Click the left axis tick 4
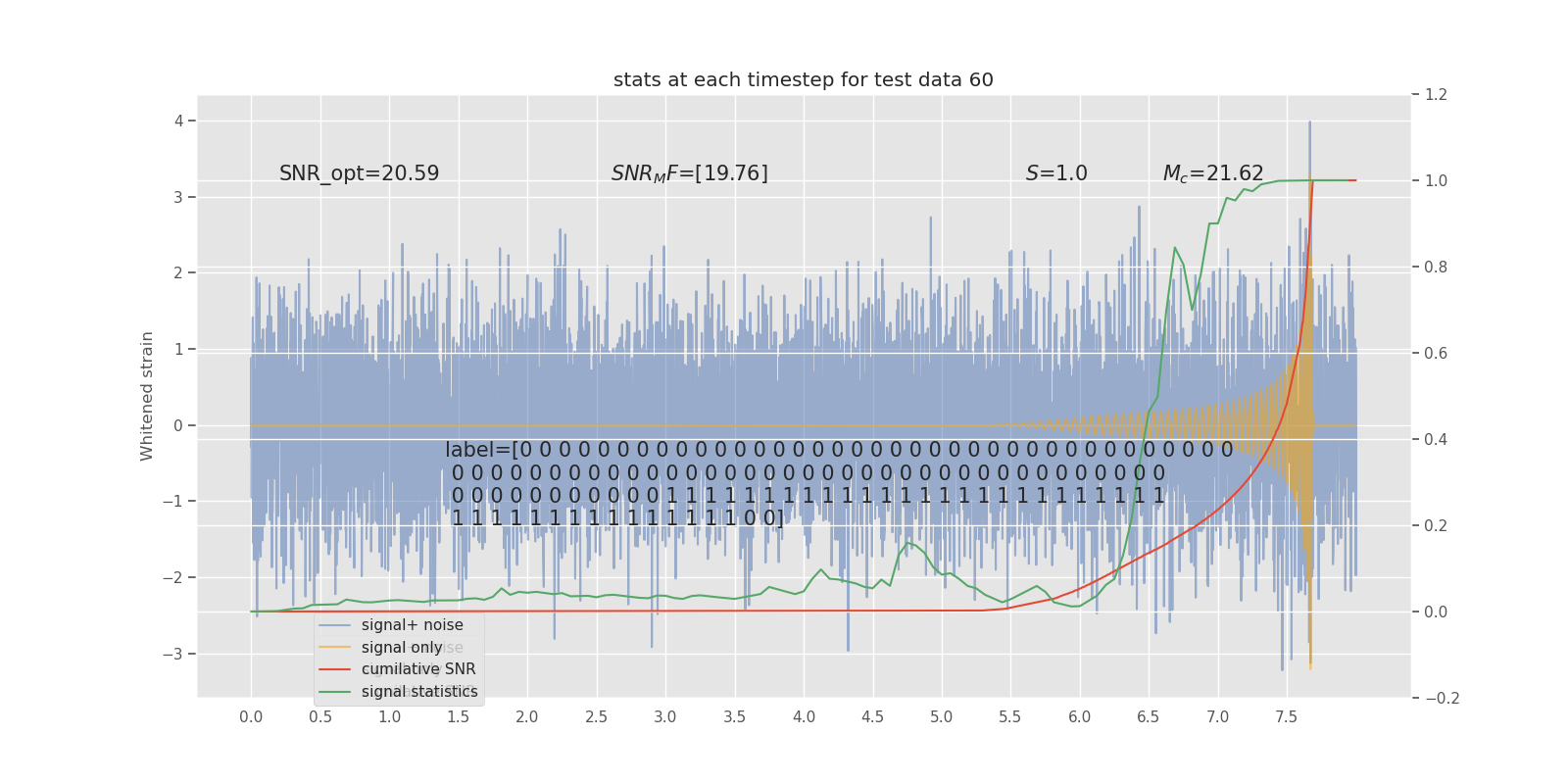The image size is (1568, 784). (x=178, y=122)
